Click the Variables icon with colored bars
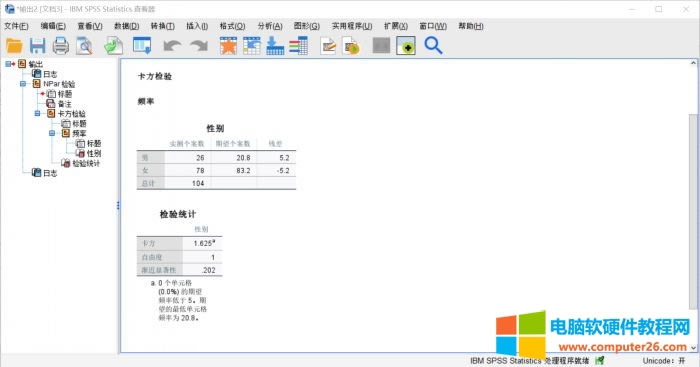Screen dimensions: 700x367 298,46
